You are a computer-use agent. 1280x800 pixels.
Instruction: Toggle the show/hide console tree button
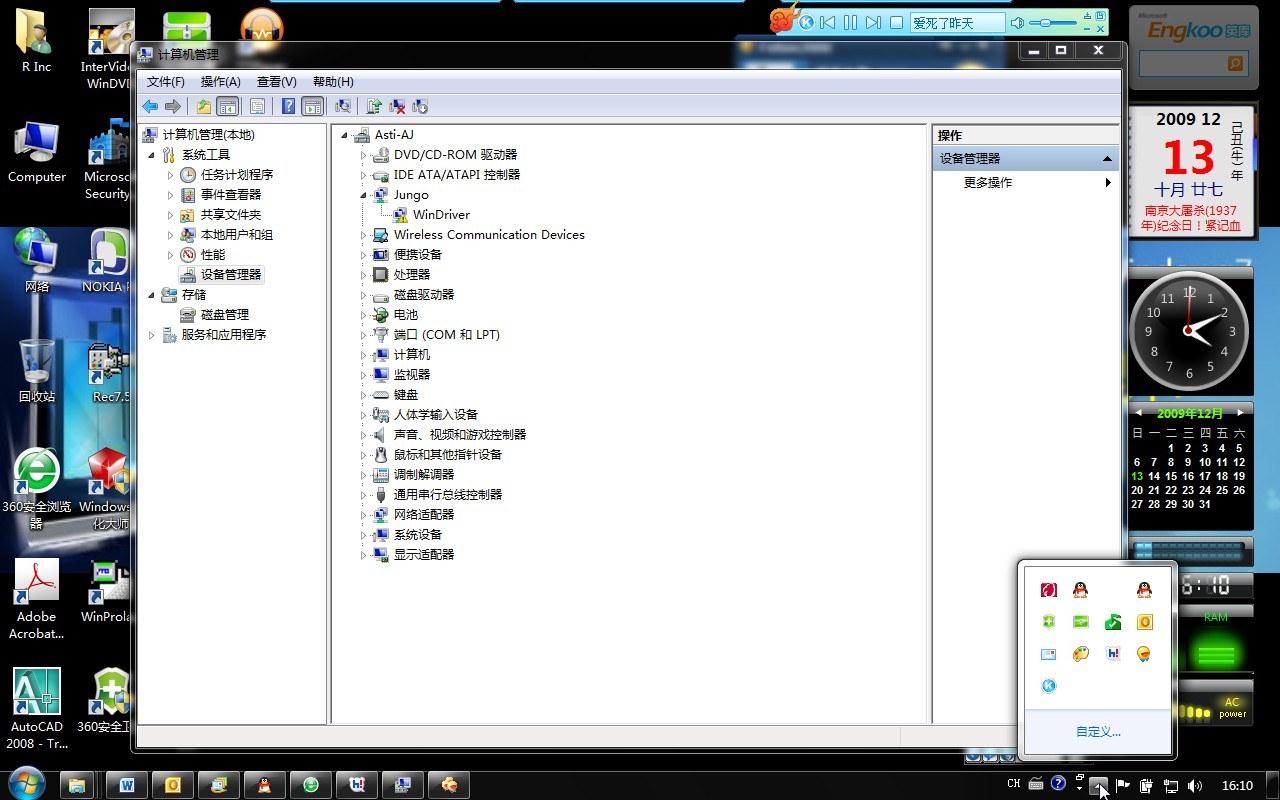[x=228, y=107]
